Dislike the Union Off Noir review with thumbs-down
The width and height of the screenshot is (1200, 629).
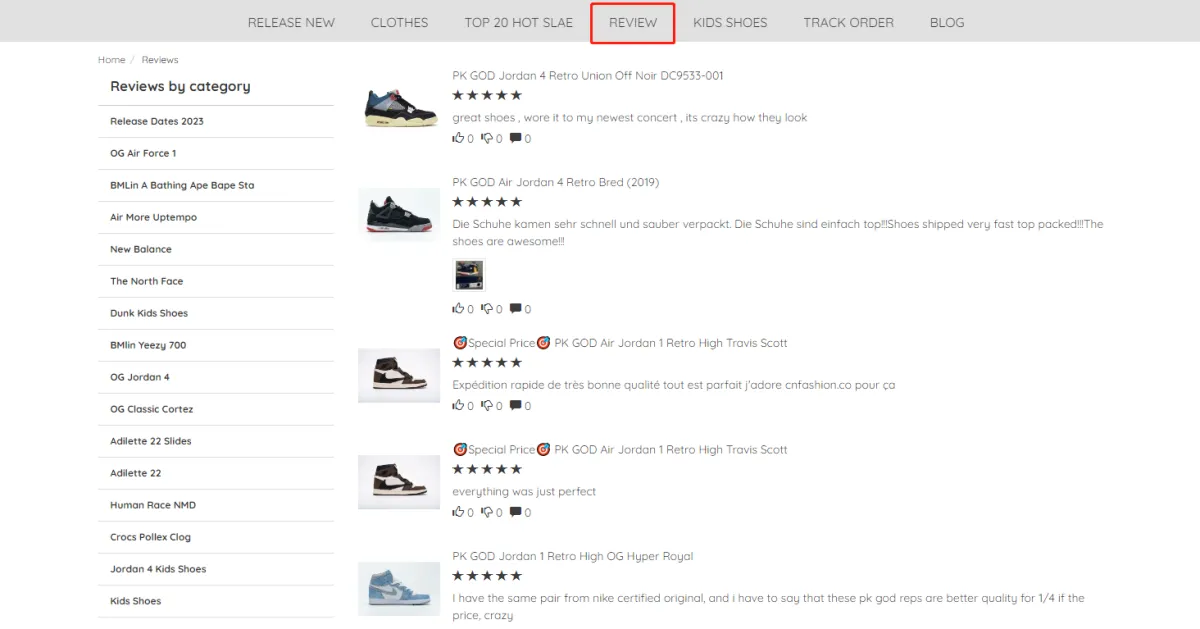[x=488, y=139]
